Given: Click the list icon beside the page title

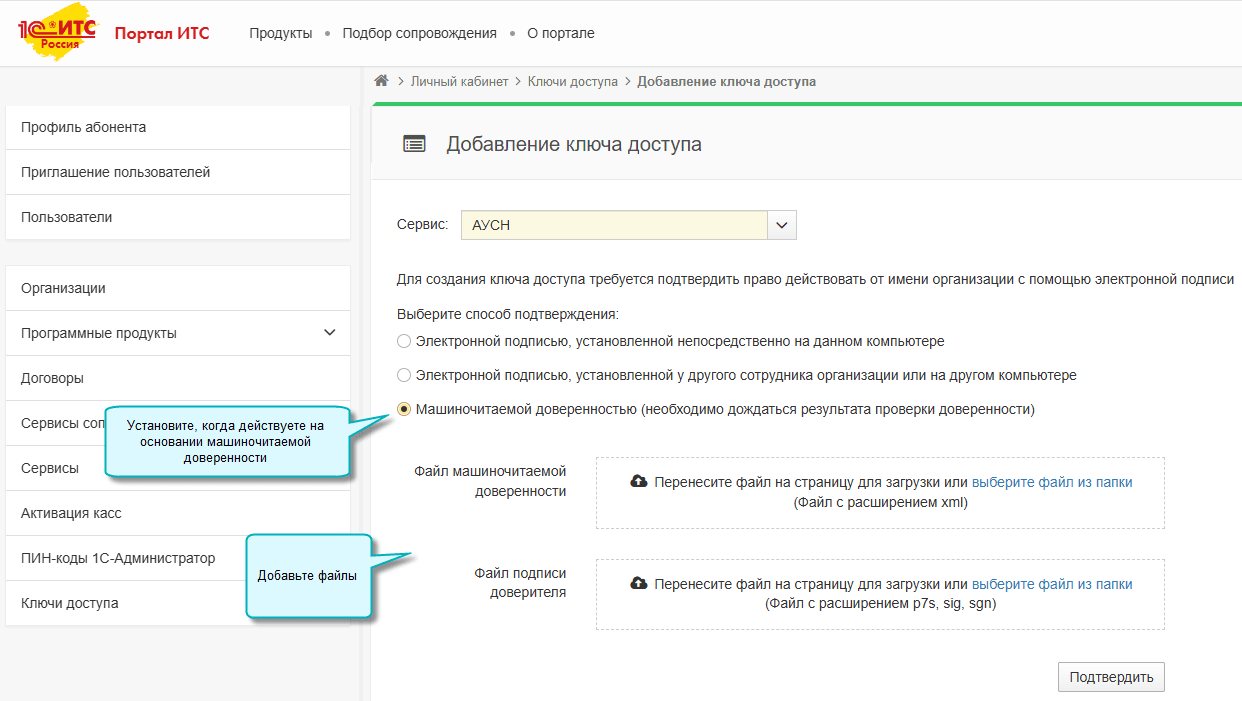Looking at the screenshot, I should click(414, 144).
